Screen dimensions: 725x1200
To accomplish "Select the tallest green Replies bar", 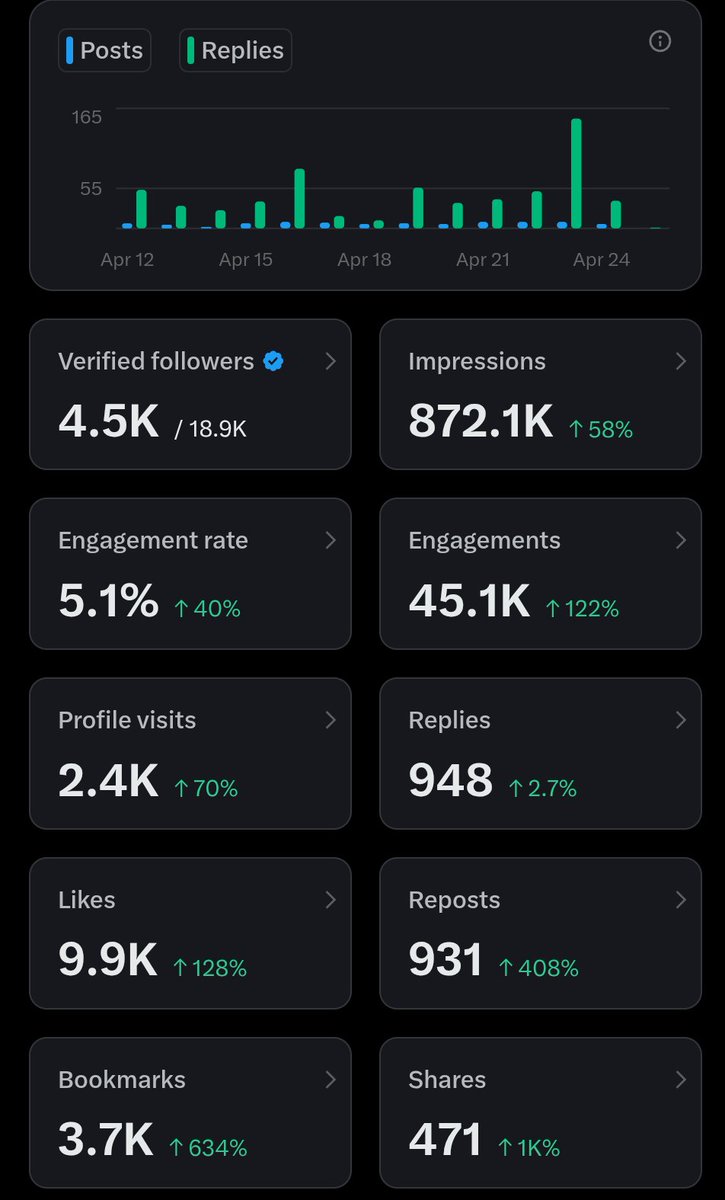I will click(576, 174).
